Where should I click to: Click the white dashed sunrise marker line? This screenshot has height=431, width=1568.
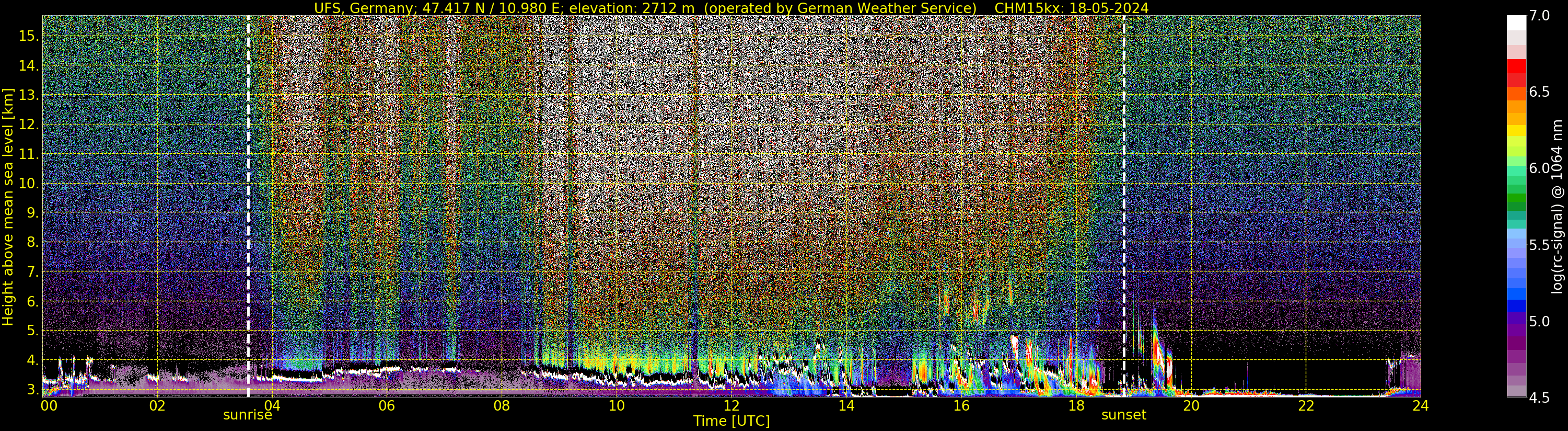coord(248,206)
